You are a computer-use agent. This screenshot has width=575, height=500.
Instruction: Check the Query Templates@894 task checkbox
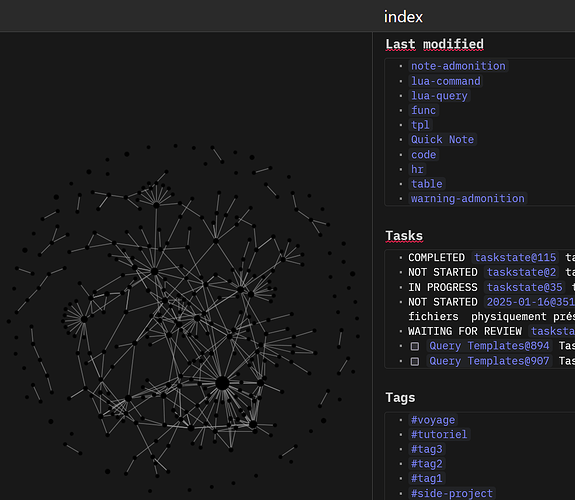point(415,346)
